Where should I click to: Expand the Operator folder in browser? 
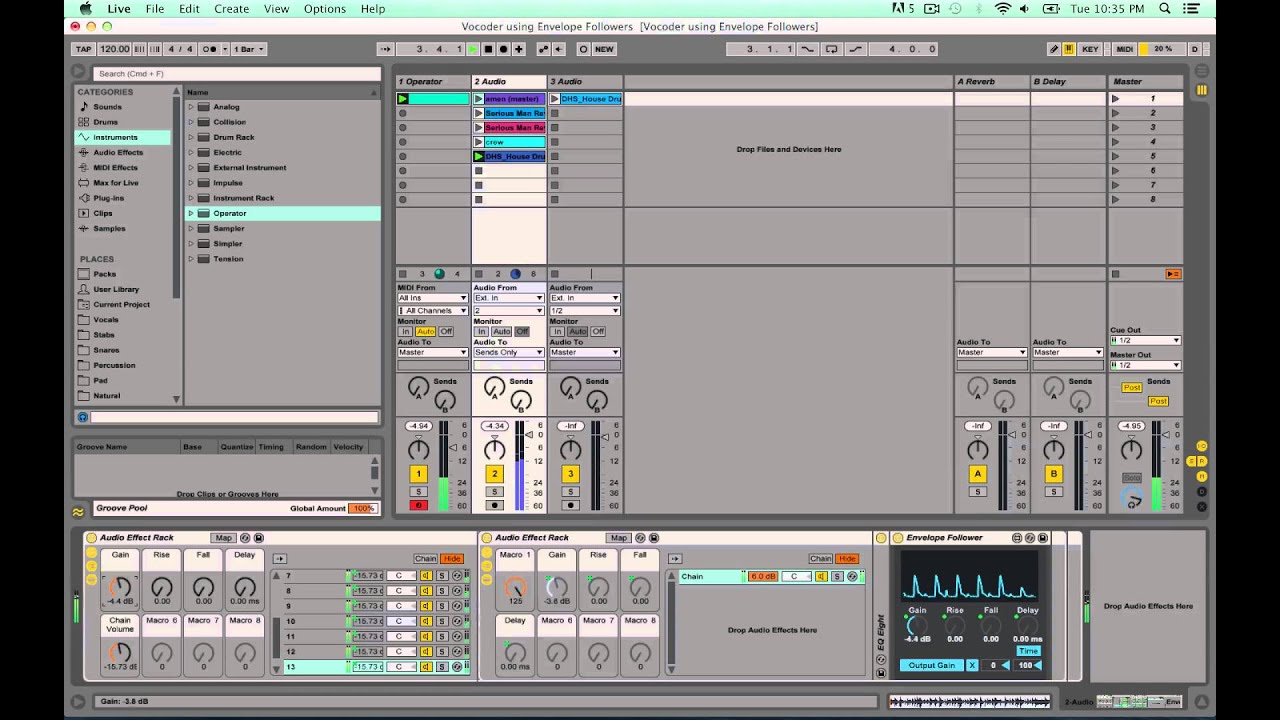pyautogui.click(x=191, y=213)
